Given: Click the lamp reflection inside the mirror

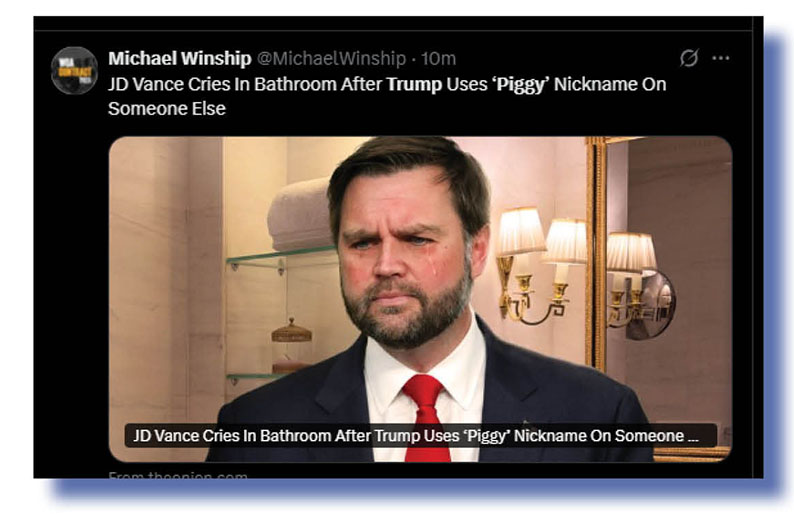Looking at the screenshot, I should [x=630, y=276].
